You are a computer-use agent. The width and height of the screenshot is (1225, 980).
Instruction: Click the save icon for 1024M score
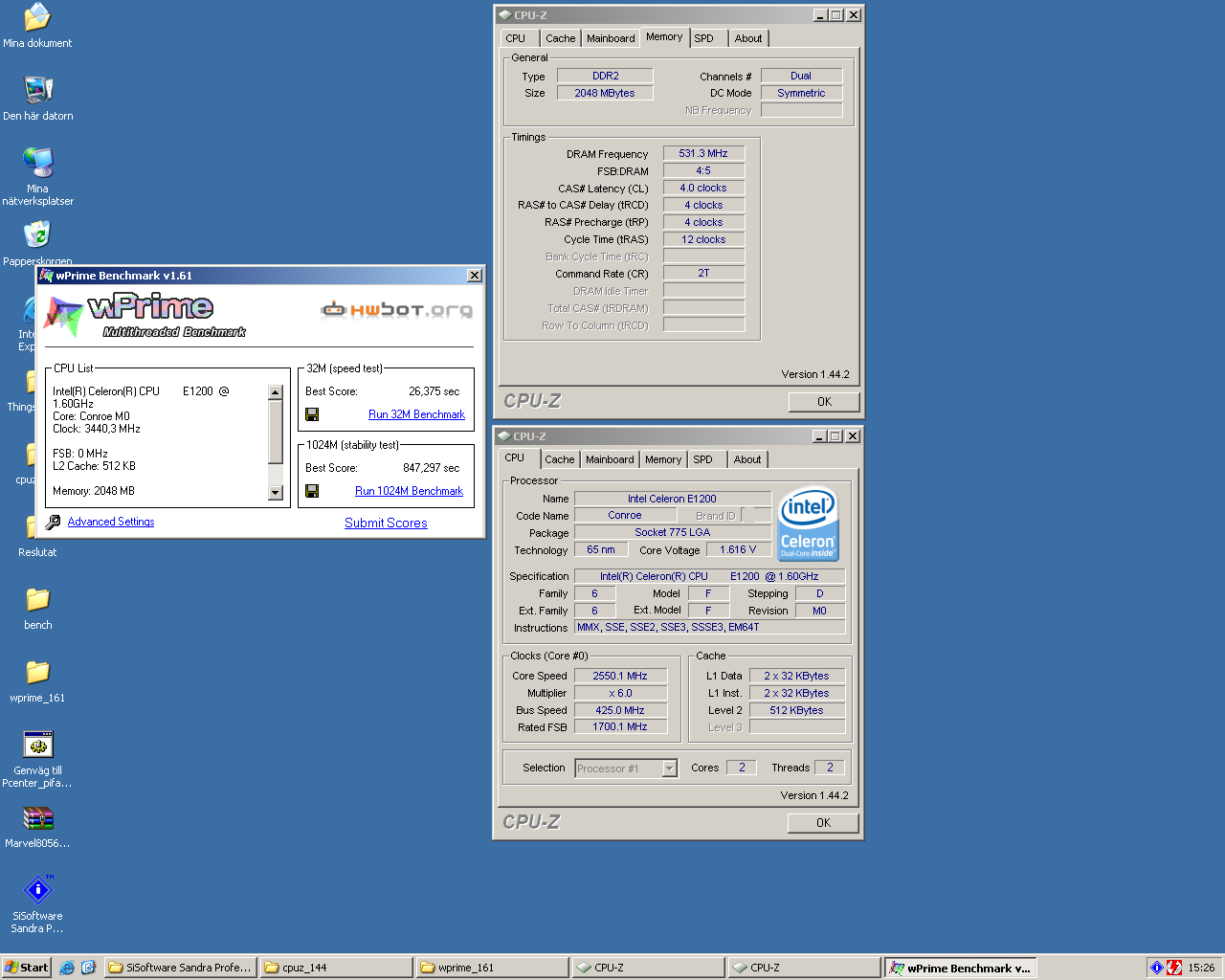[312, 491]
